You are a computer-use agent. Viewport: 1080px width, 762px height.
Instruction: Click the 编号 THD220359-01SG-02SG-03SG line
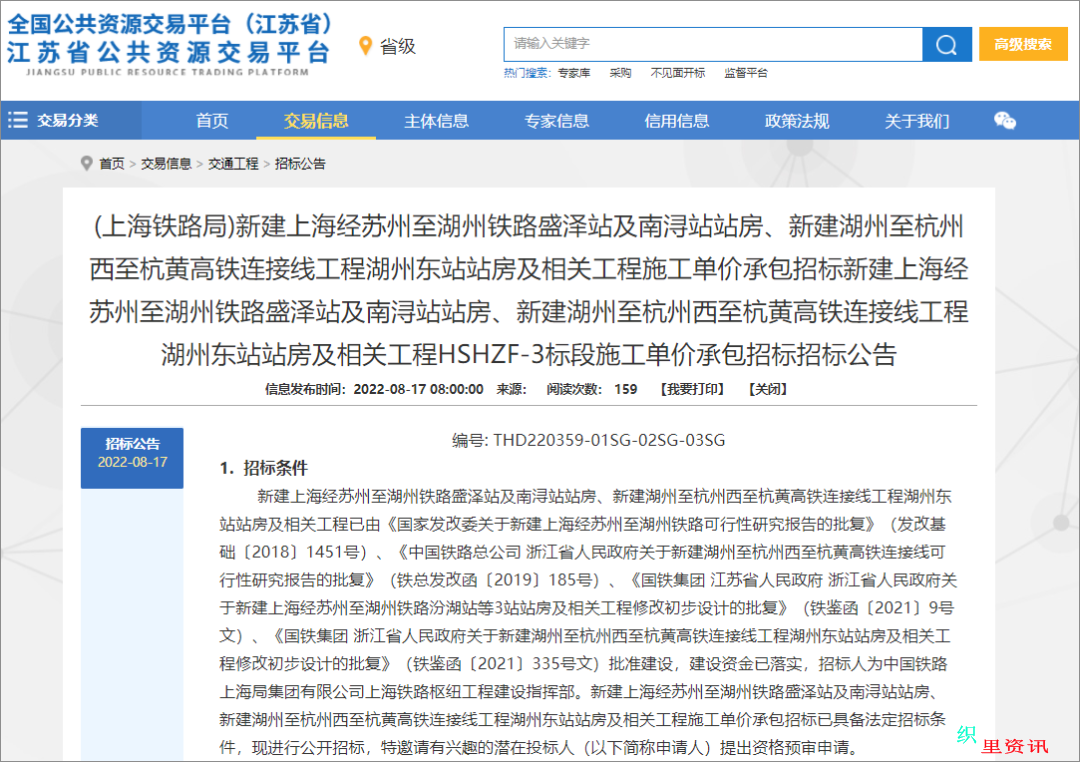click(588, 440)
